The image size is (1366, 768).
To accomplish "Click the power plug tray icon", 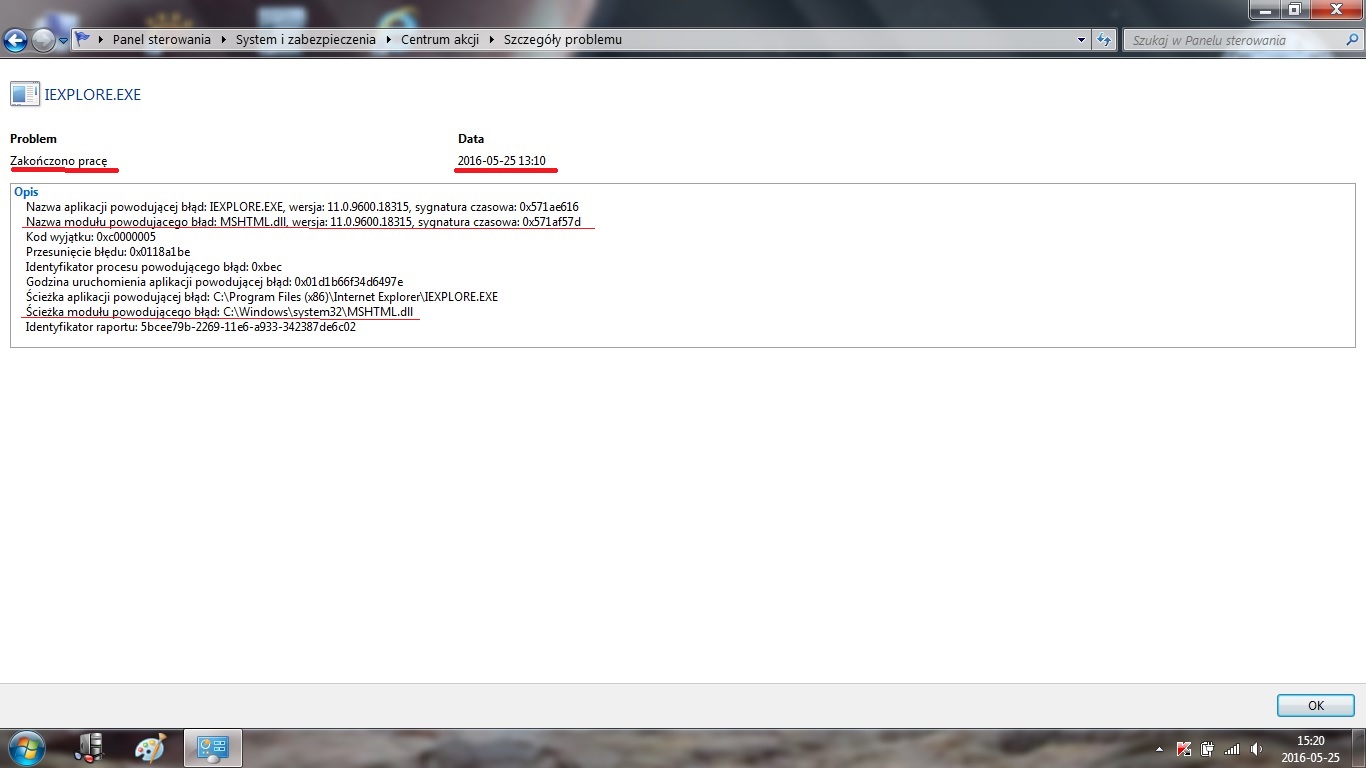I will click(x=1208, y=748).
